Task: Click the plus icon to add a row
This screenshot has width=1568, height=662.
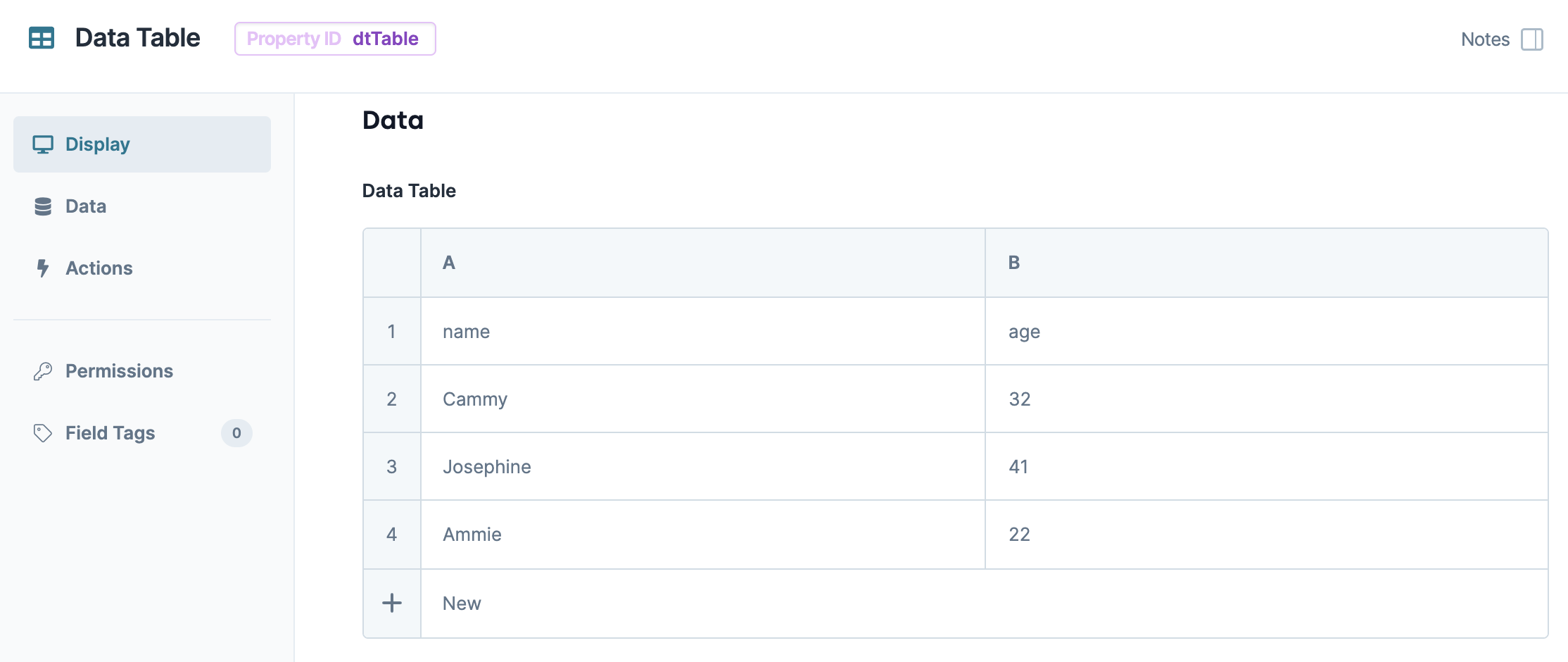Action: coord(392,603)
